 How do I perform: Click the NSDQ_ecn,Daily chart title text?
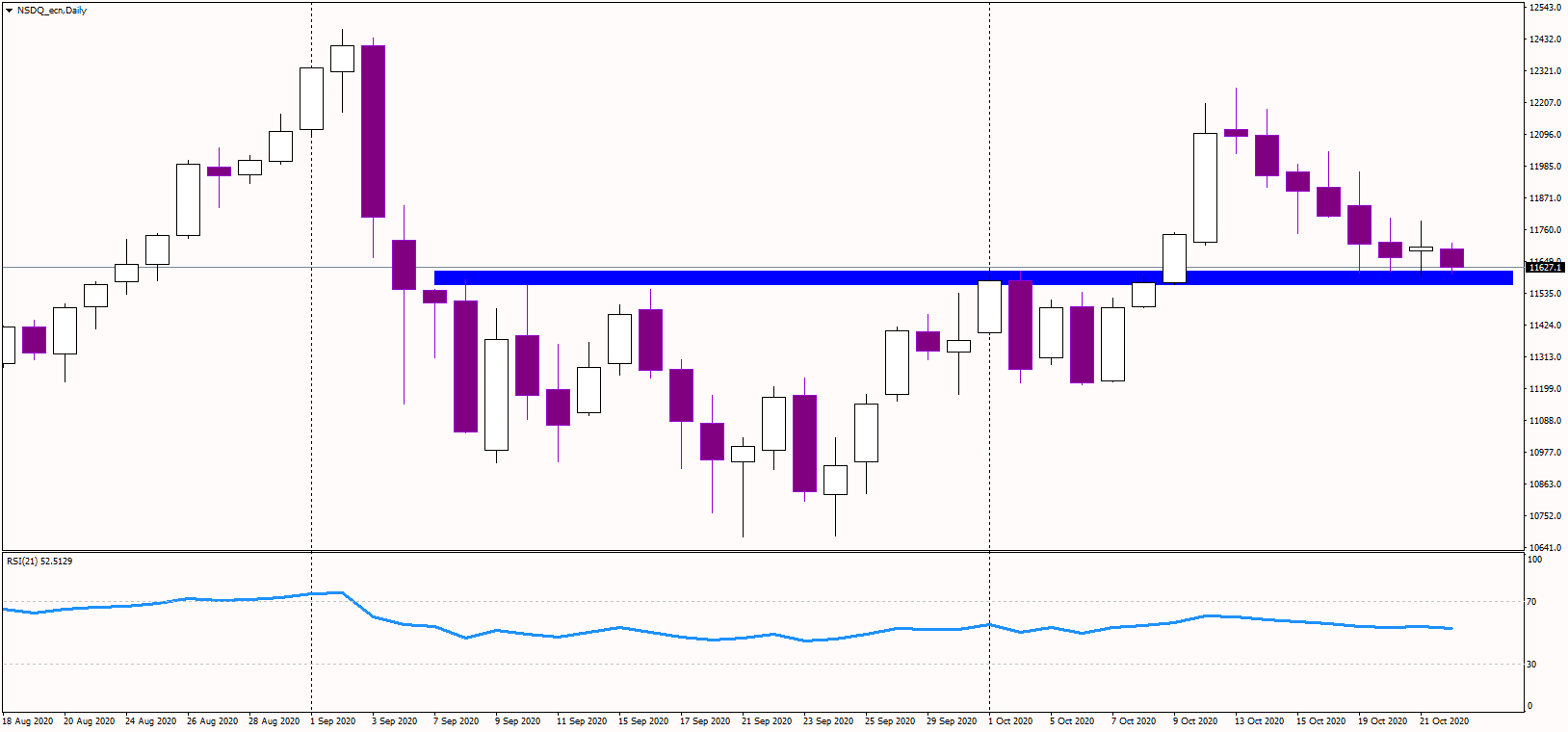[x=52, y=11]
